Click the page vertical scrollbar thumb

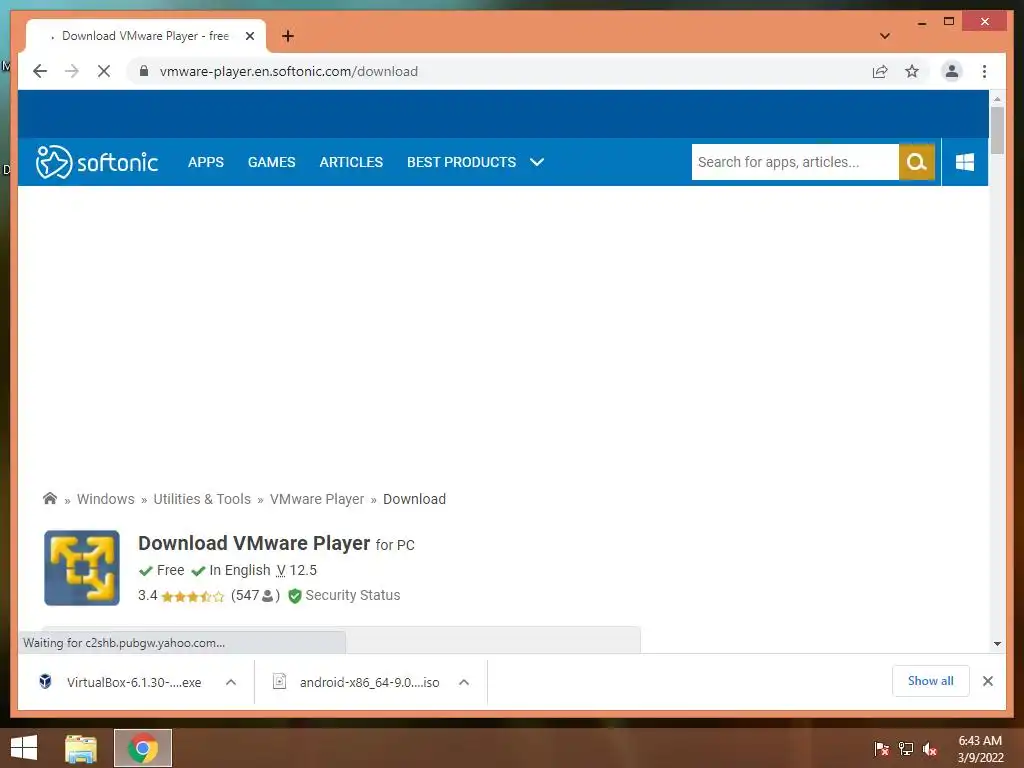997,131
